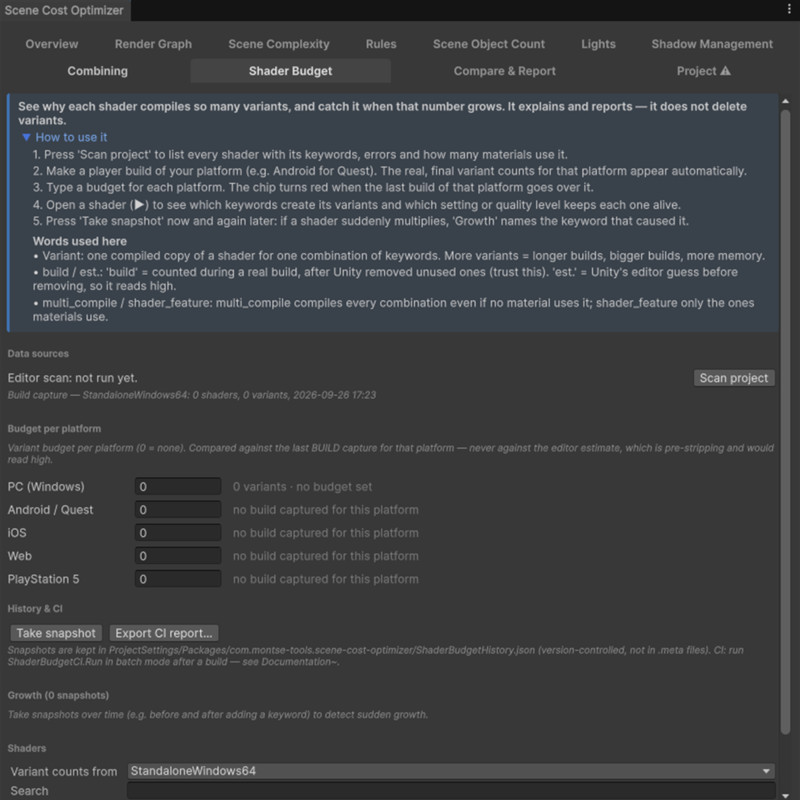Focus the Android / Quest budget field
Image resolution: width=800 pixels, height=800 pixels.
coord(178,510)
